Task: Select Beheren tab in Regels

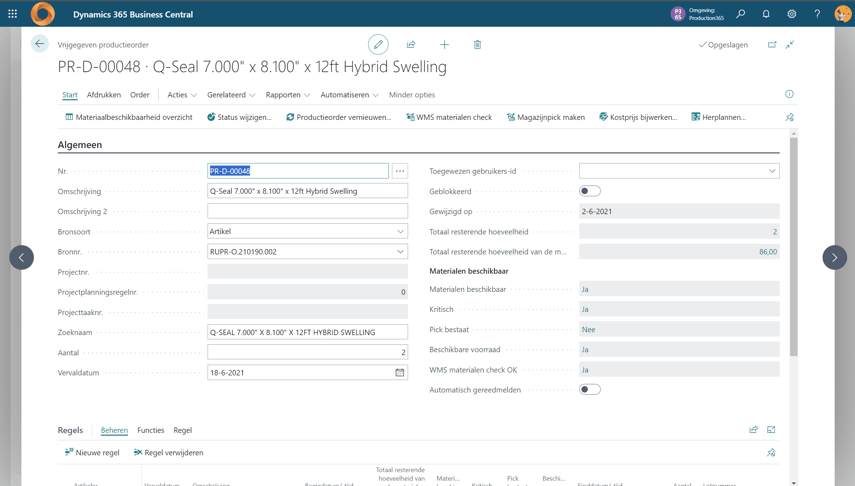Action: 114,430
